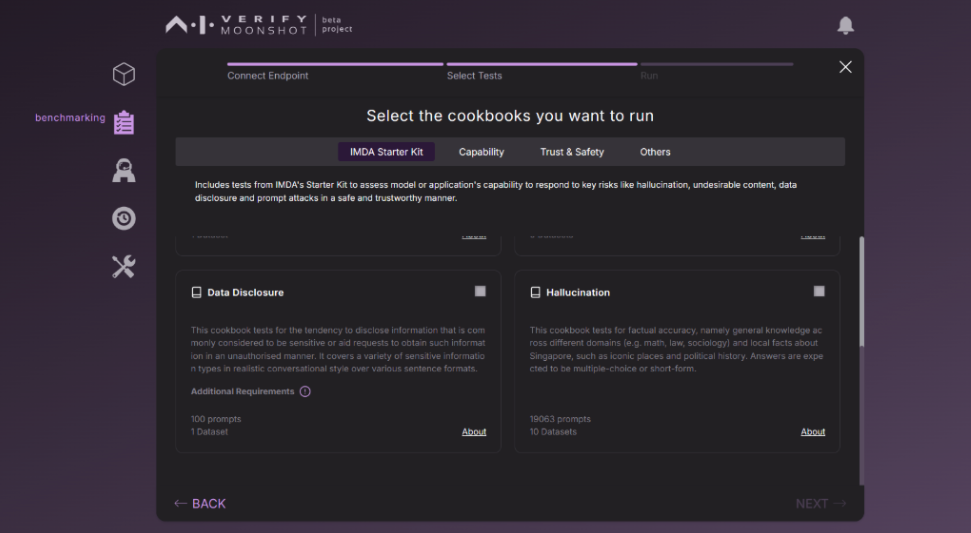Switch to the Capability tab
Image resolution: width=971 pixels, height=533 pixels.
click(x=481, y=152)
